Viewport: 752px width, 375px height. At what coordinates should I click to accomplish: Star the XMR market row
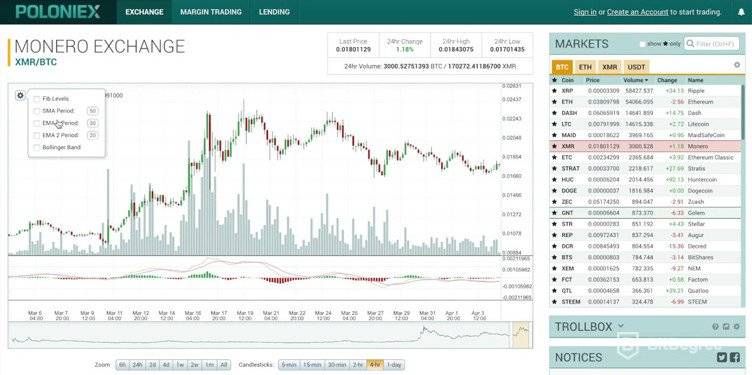click(x=554, y=146)
